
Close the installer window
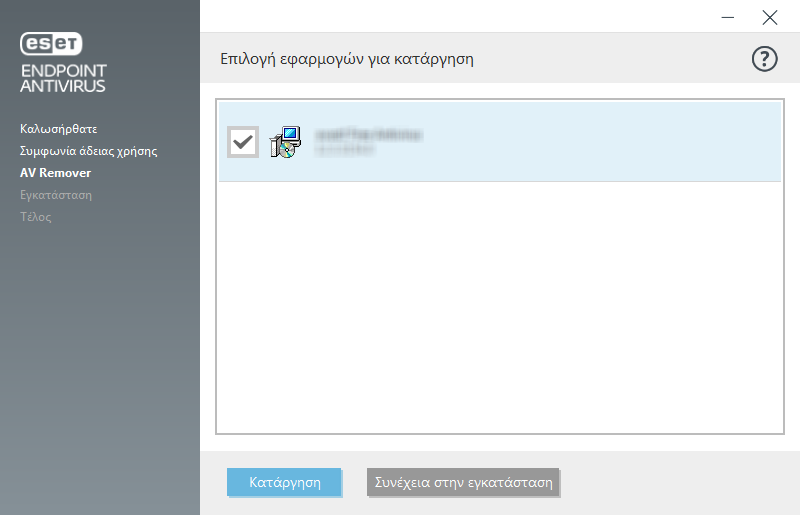point(770,17)
